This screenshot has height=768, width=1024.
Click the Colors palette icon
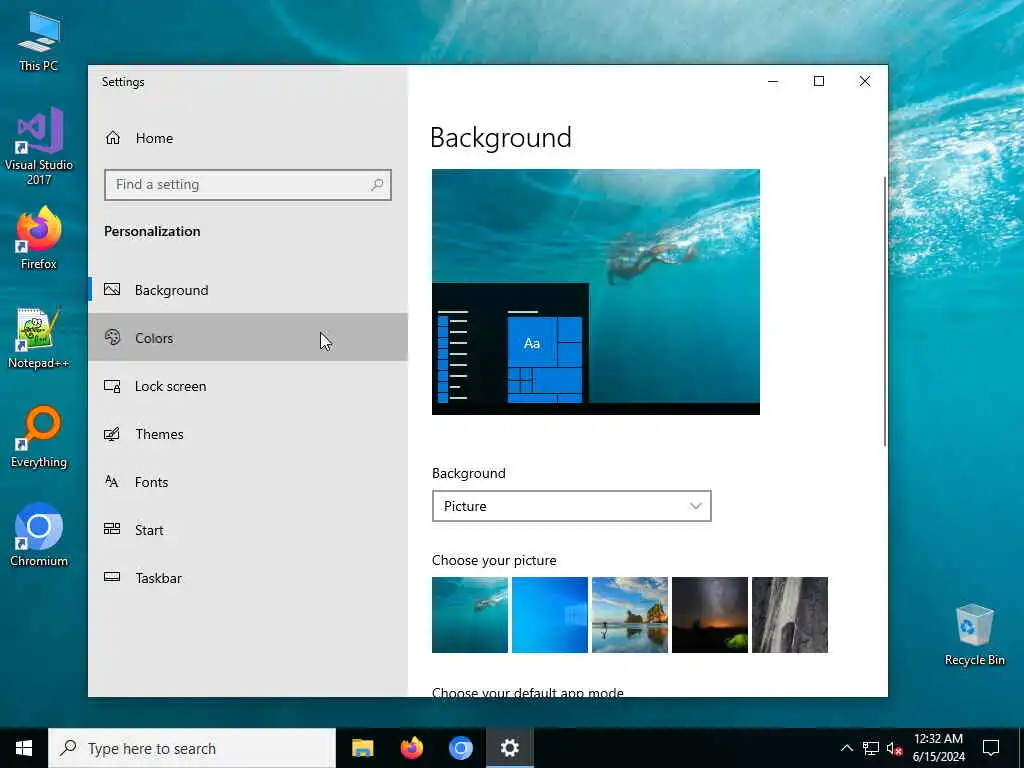[112, 338]
